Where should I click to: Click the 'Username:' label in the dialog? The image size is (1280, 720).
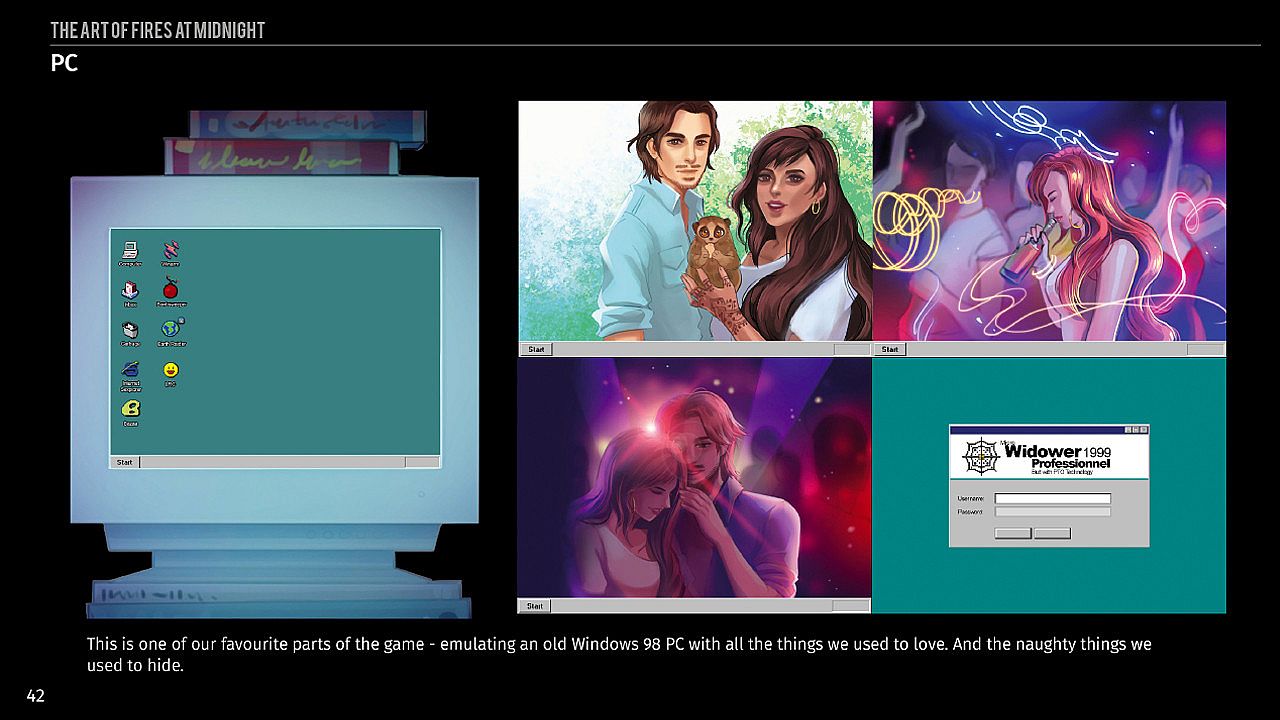click(x=971, y=498)
